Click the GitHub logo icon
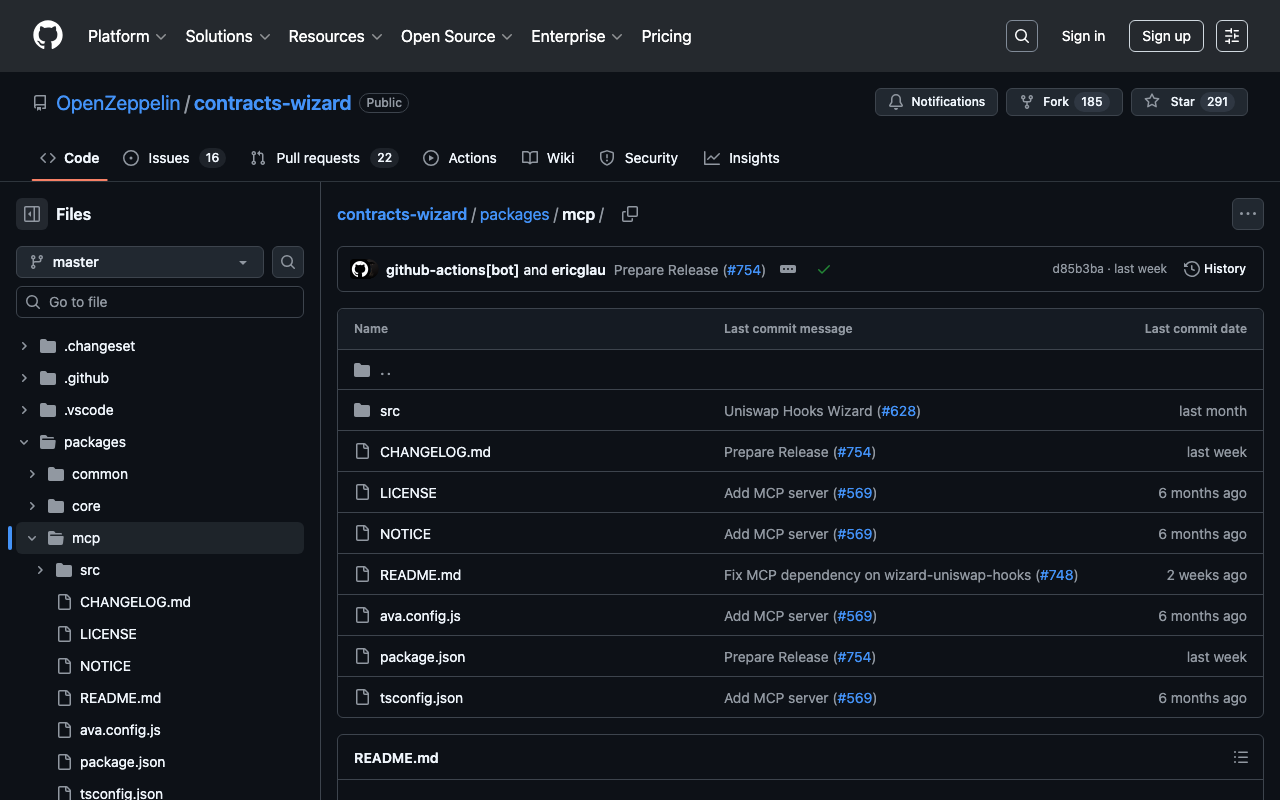1280x800 pixels. 48,36
